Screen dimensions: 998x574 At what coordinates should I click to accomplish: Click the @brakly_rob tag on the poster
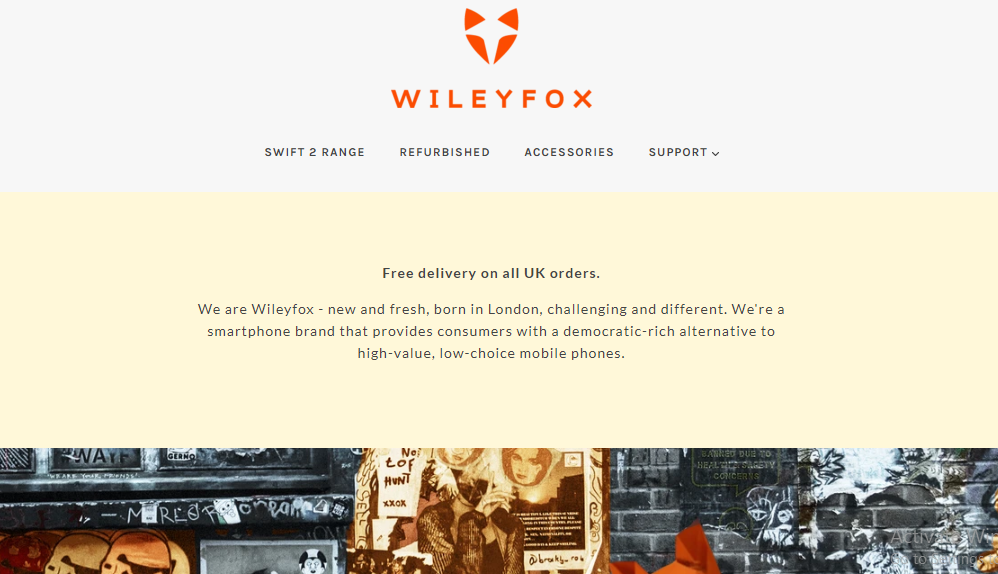click(556, 559)
